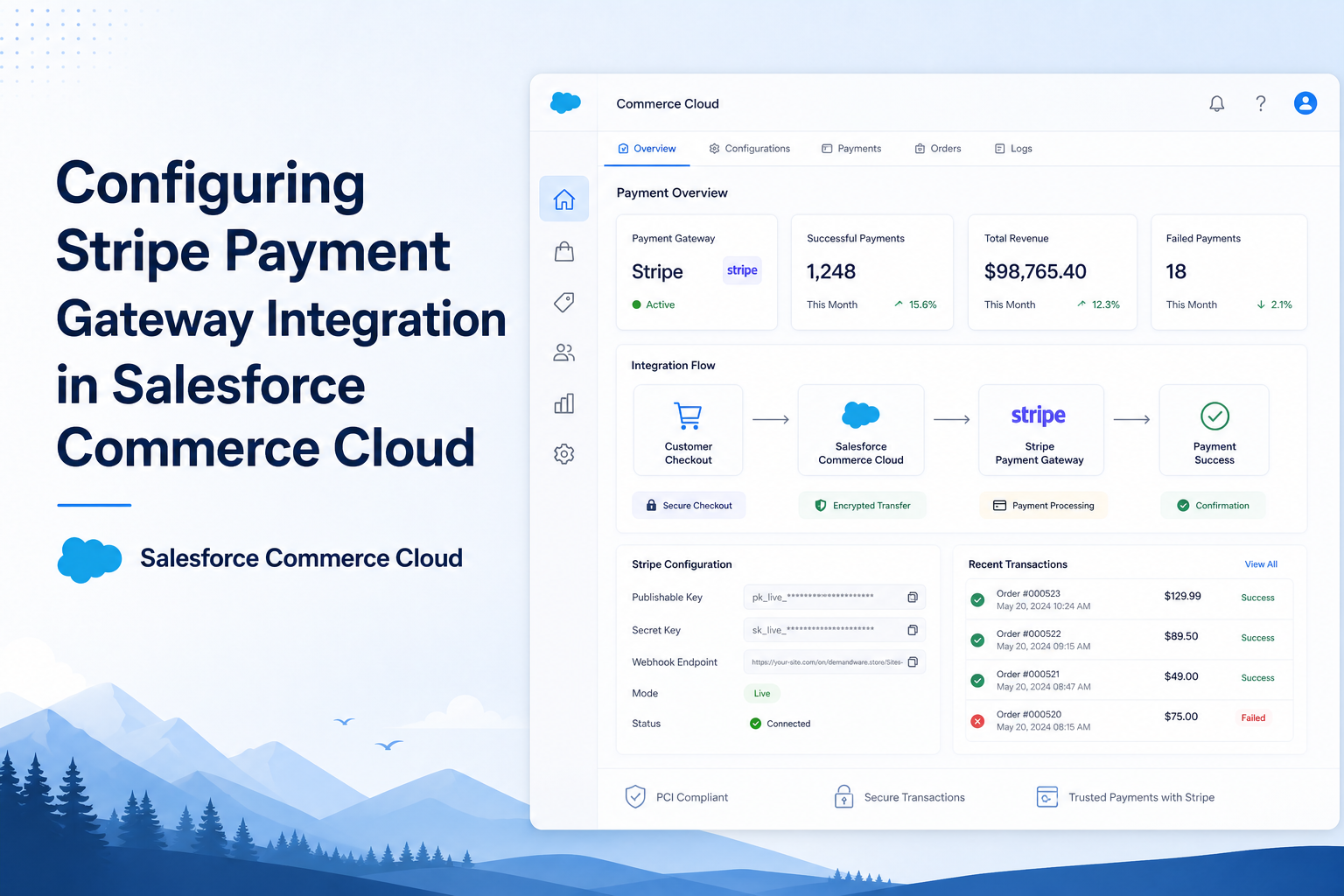Click the PCI Compliant shield icon
The height and width of the screenshot is (896, 1344).
click(635, 797)
